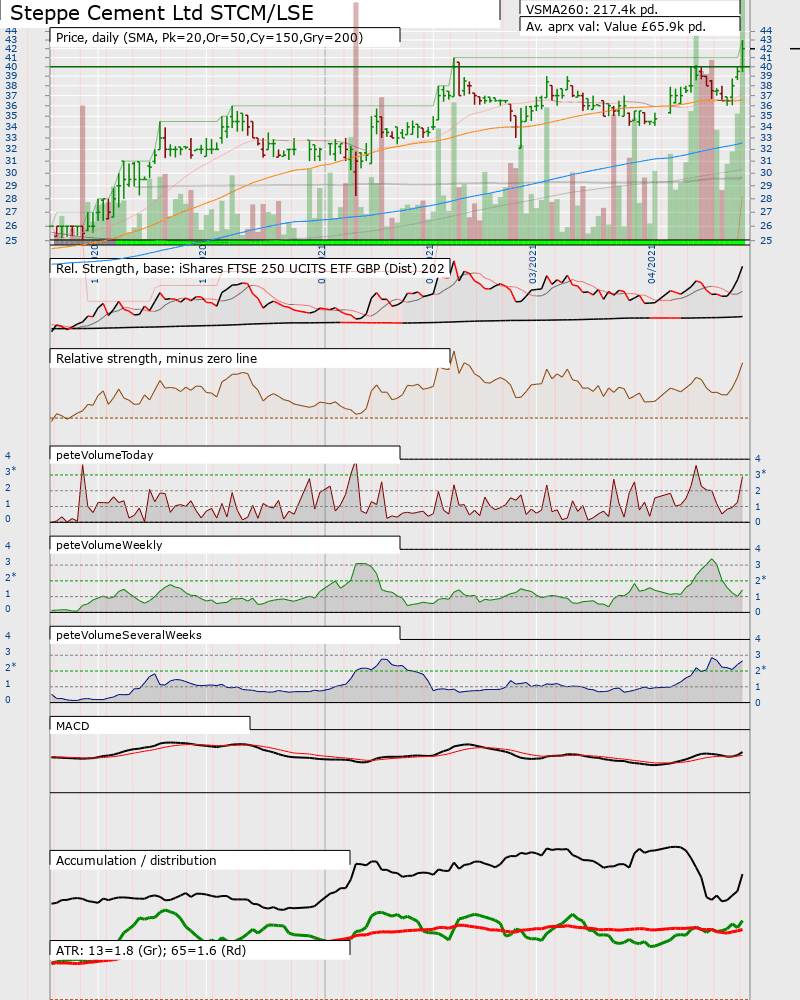Click the MACD panel label
Screen dimensions: 800x1000
coord(73,726)
